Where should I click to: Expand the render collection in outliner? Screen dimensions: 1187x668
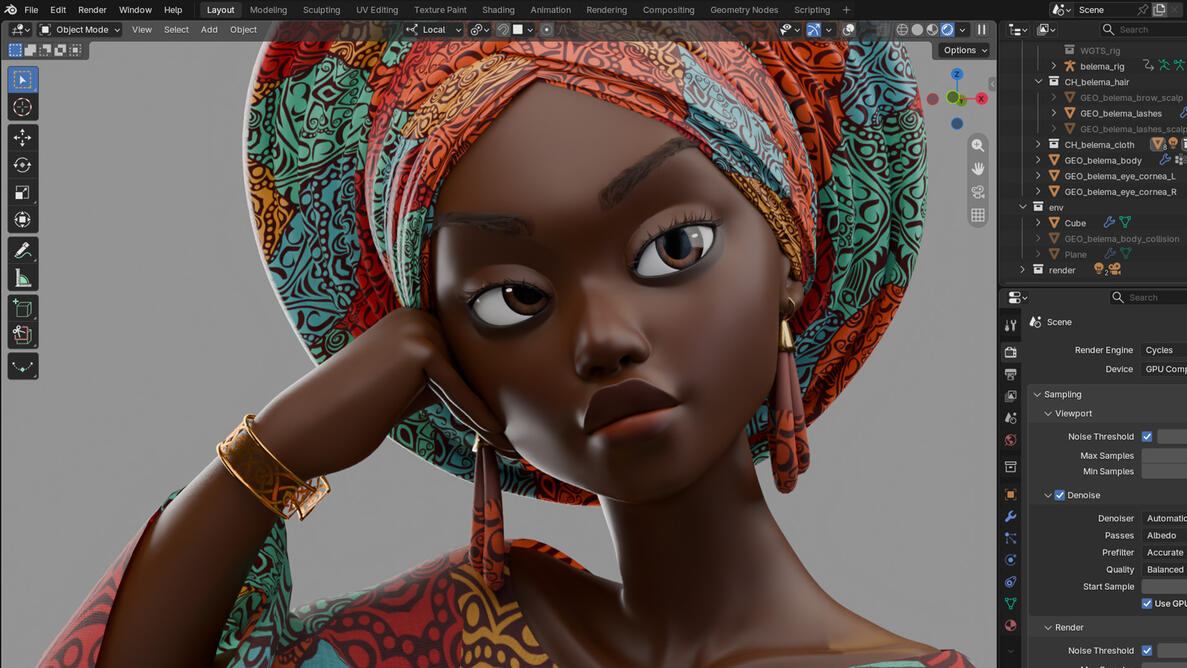1023,270
